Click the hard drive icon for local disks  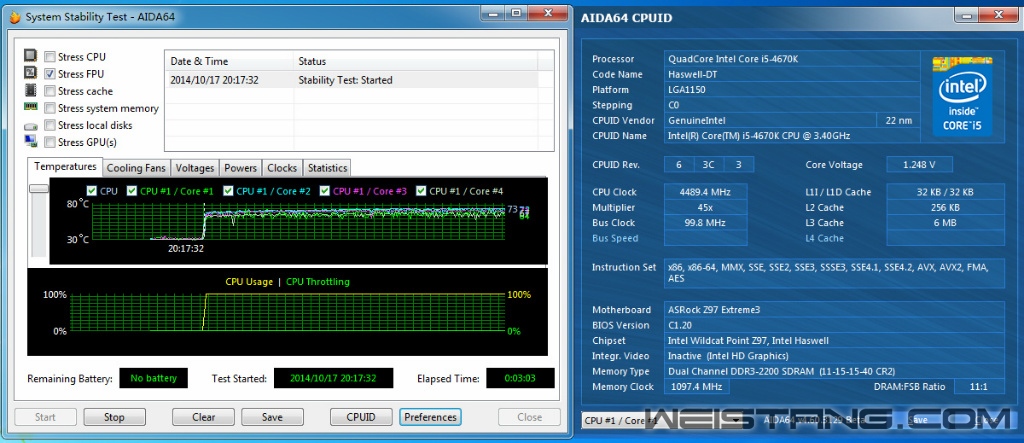[30, 126]
